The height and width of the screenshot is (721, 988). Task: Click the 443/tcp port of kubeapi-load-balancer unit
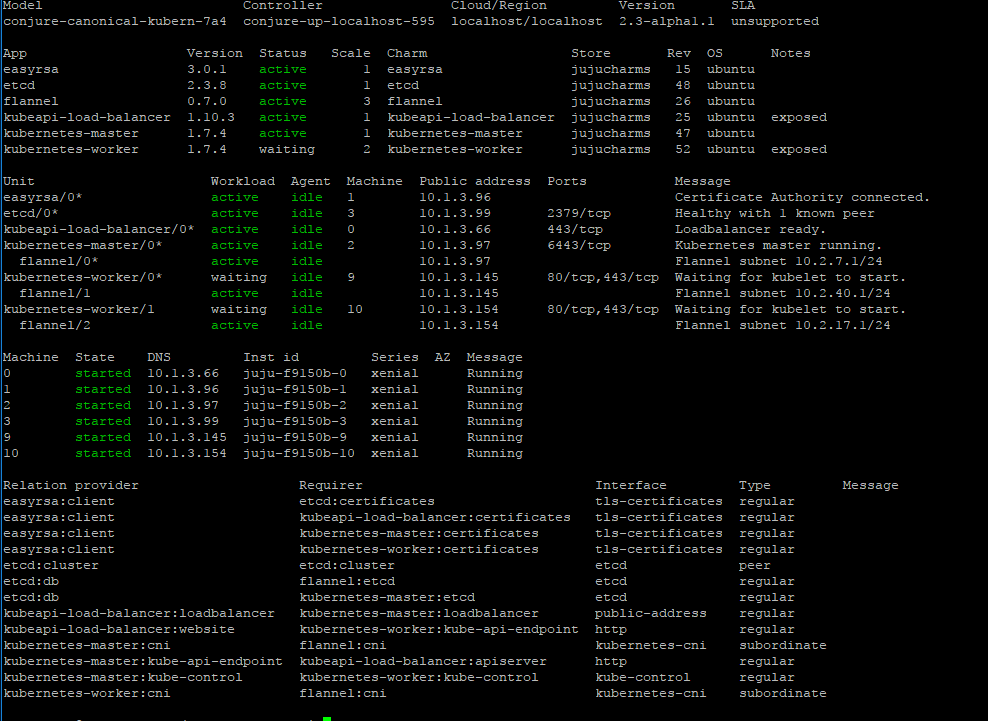(x=575, y=229)
